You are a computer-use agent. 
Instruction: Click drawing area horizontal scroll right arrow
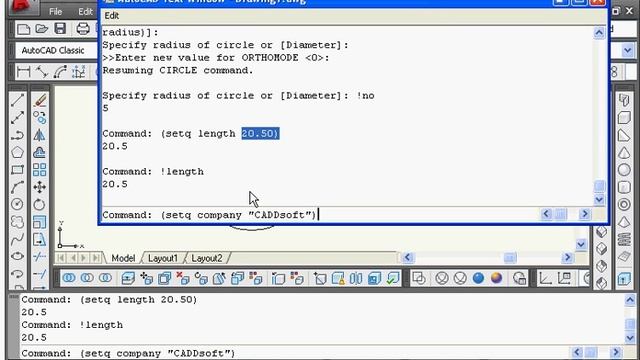coord(567,258)
